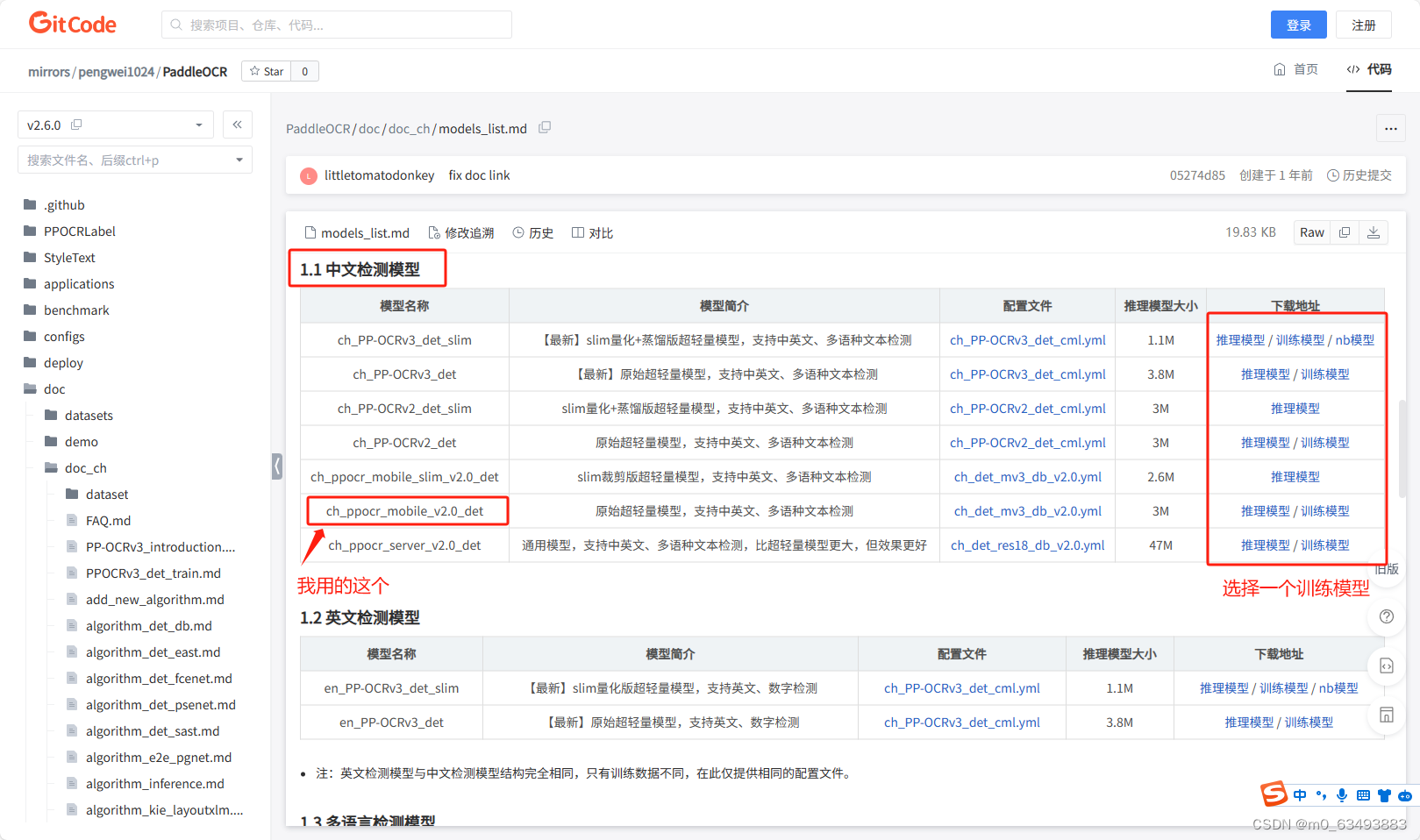Open 训练模型 link for ch_ppocr_mobile_v2.0_det
This screenshot has width=1420, height=840.
(x=1325, y=511)
